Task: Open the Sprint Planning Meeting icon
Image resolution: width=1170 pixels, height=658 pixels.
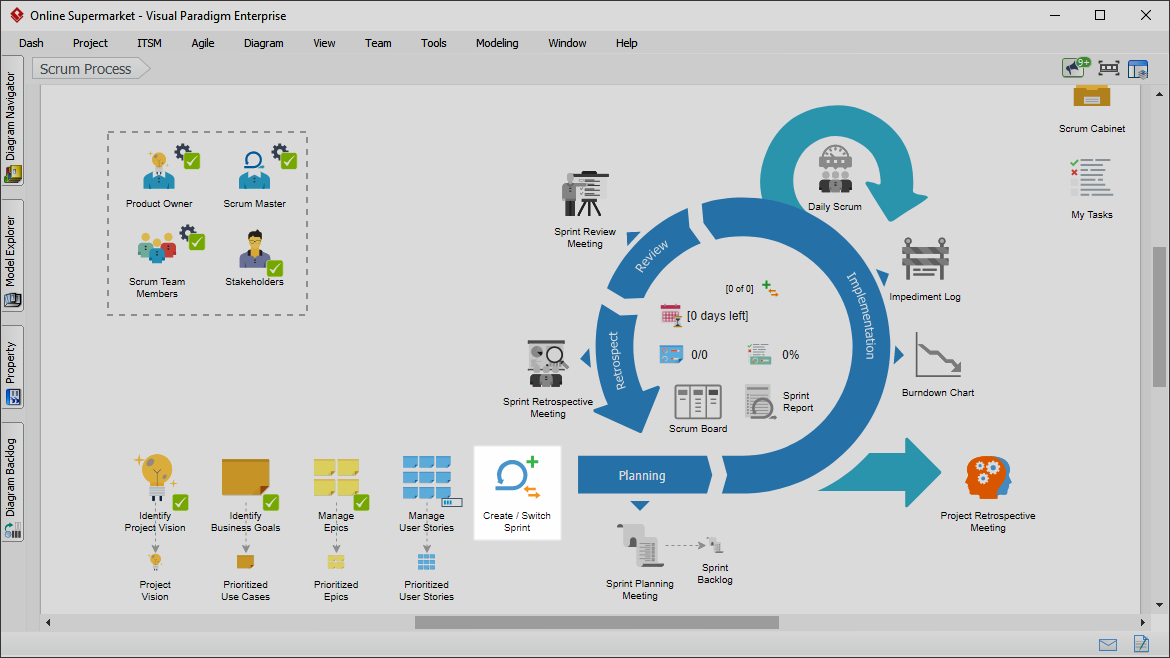Action: 639,546
